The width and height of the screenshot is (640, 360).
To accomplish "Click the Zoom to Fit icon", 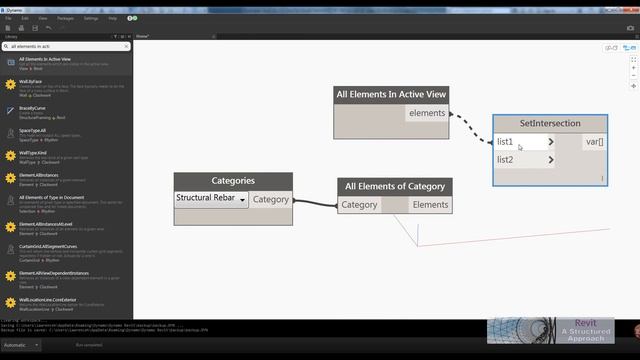I will click(633, 60).
